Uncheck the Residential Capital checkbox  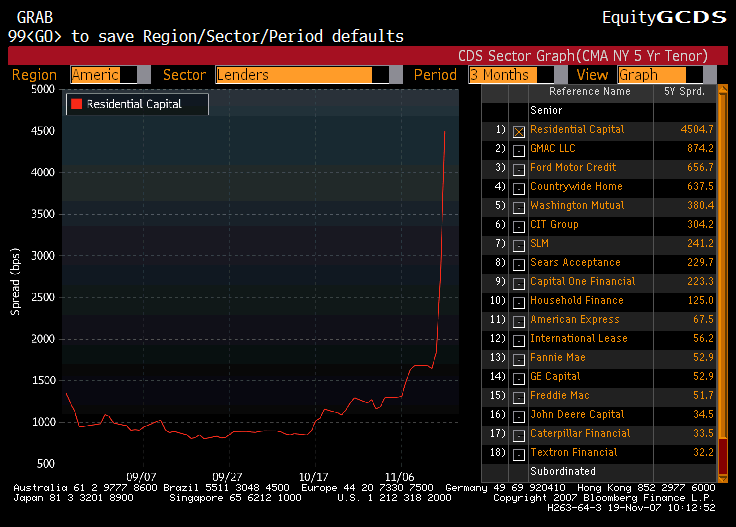click(x=519, y=132)
